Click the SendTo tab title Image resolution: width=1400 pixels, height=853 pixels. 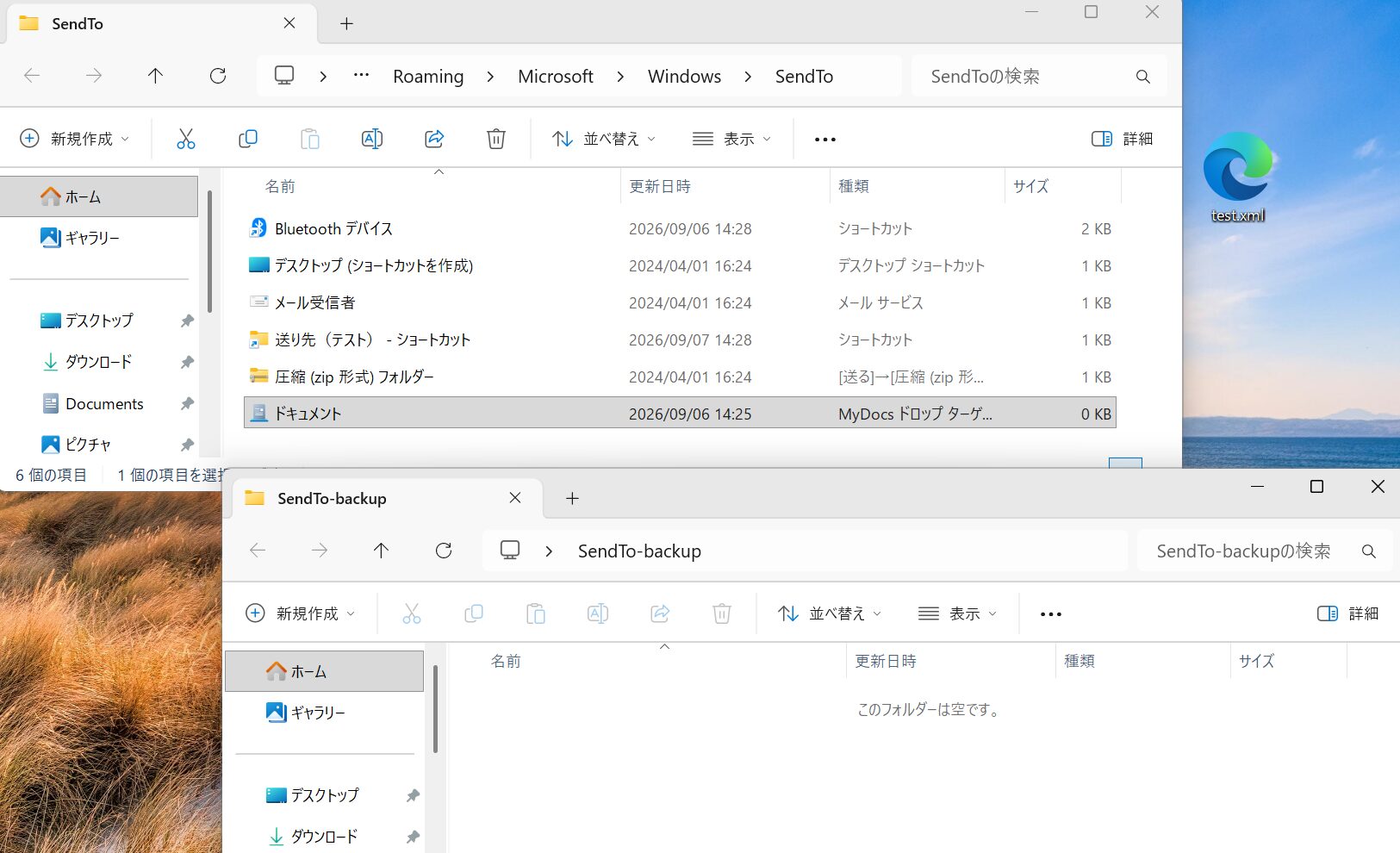(78, 24)
